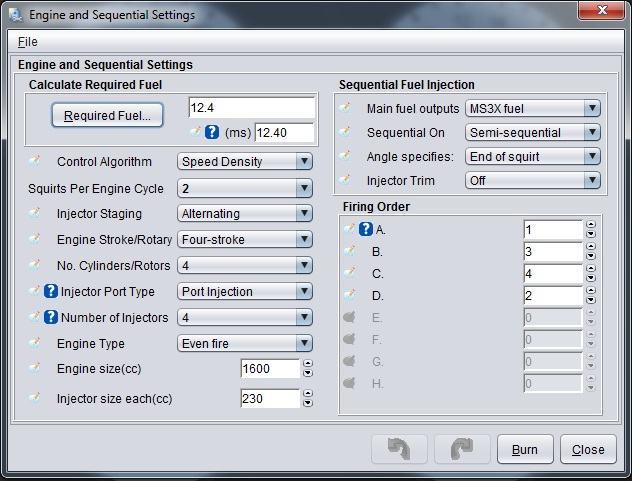The height and width of the screenshot is (481, 632).
Task: Increase the Injector size each(cc) with the up arrow
Action: [308, 394]
